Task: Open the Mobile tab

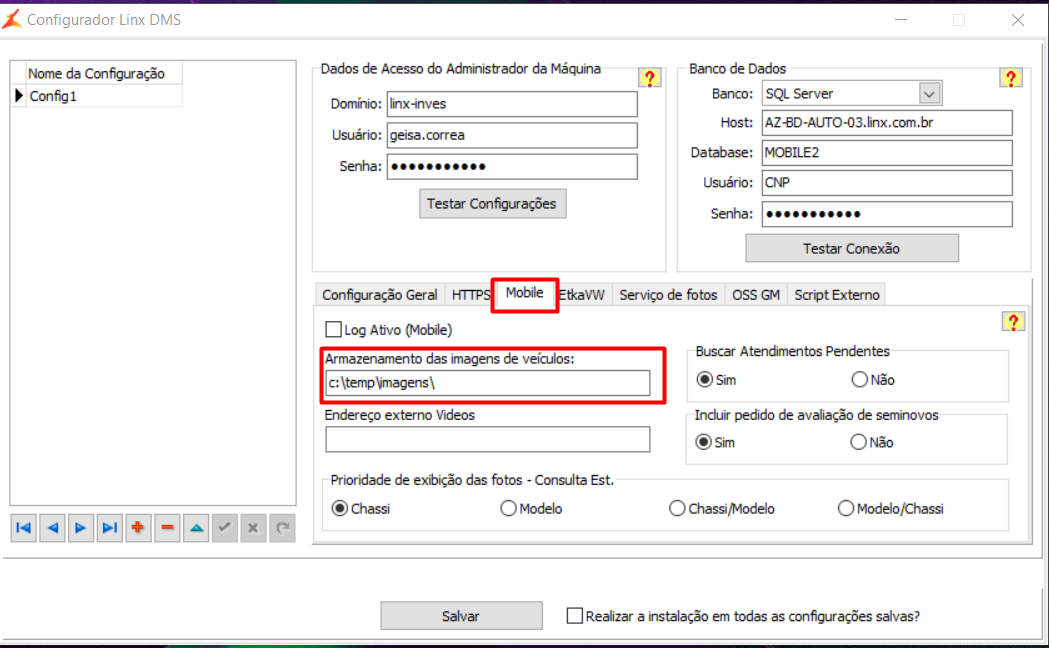Action: pyautogui.click(x=524, y=293)
